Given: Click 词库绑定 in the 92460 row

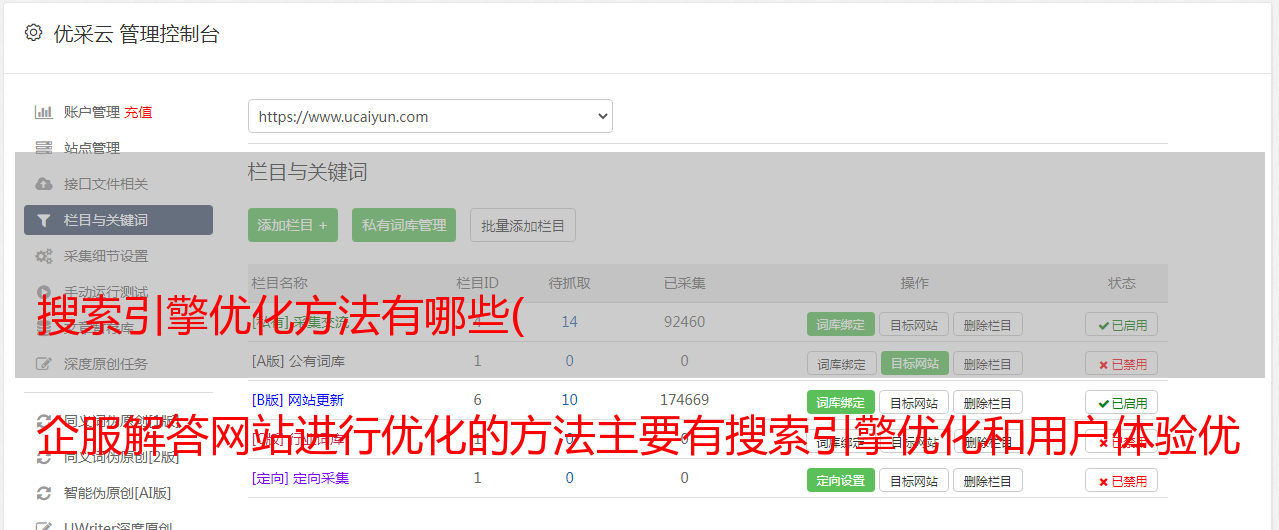Looking at the screenshot, I should pyautogui.click(x=841, y=324).
